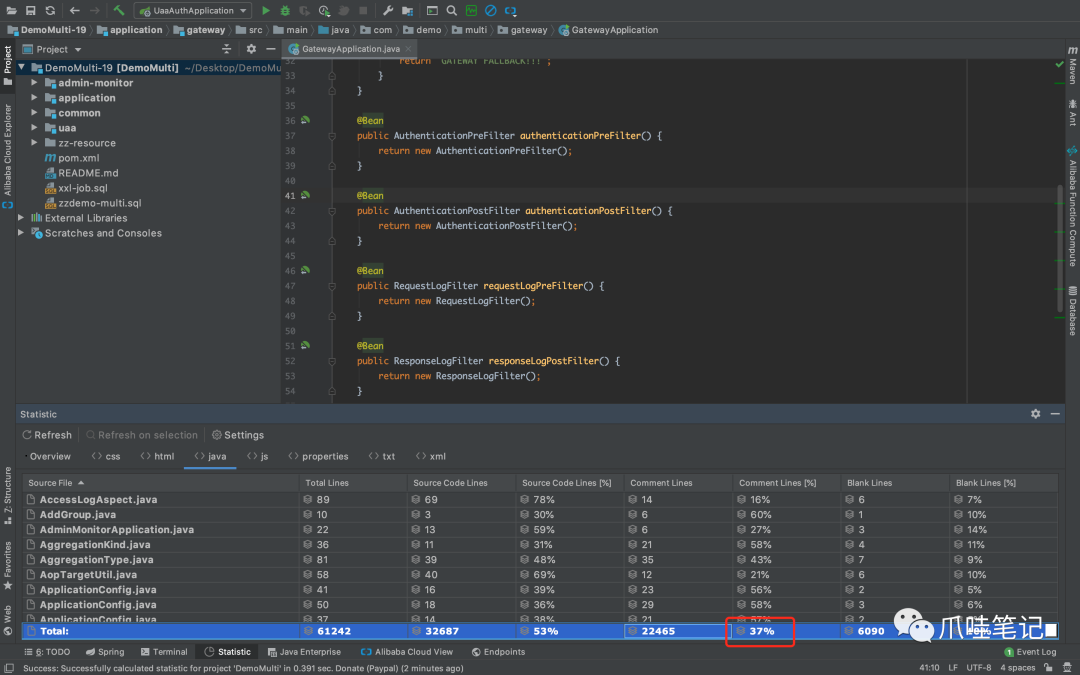Open Project Structure toolbar icon
1080x675 pixels.
[408, 10]
